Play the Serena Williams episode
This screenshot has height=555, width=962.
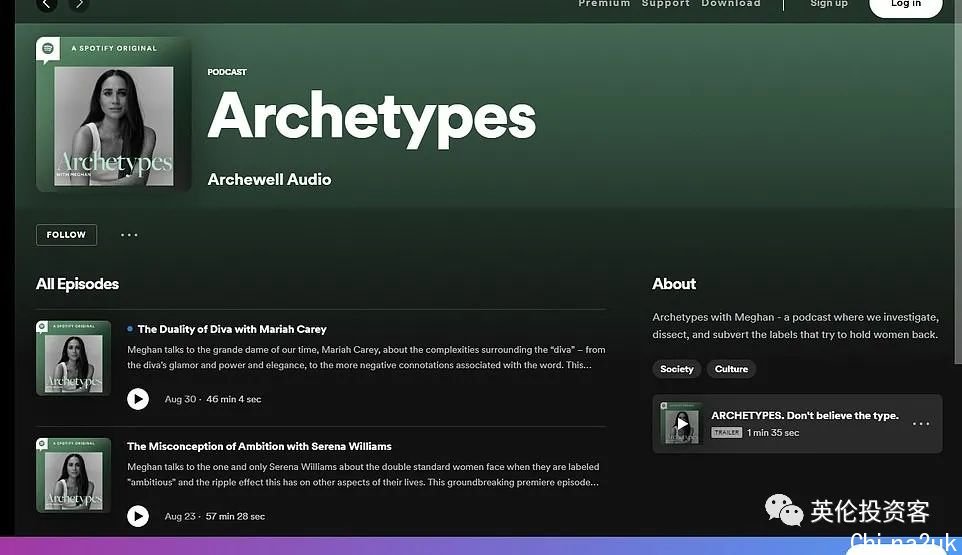click(x=138, y=516)
